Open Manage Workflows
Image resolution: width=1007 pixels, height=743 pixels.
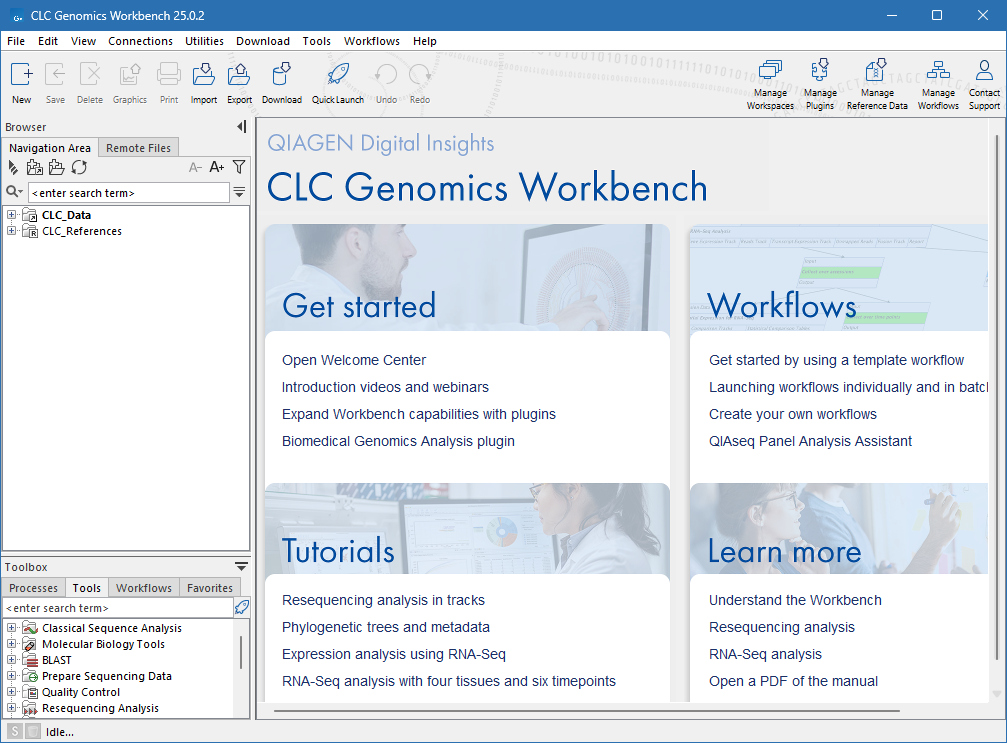click(938, 84)
